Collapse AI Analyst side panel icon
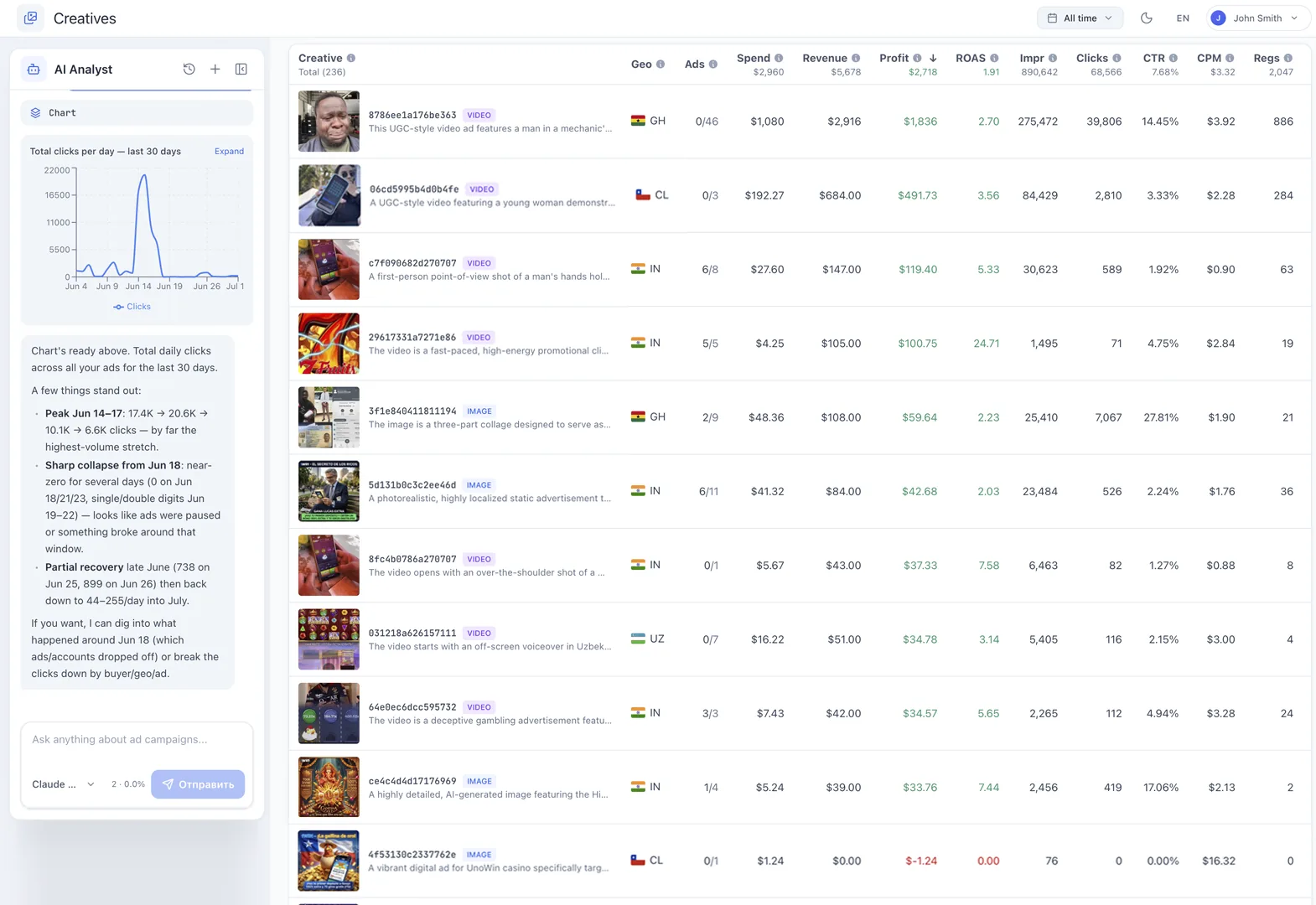 (x=241, y=69)
